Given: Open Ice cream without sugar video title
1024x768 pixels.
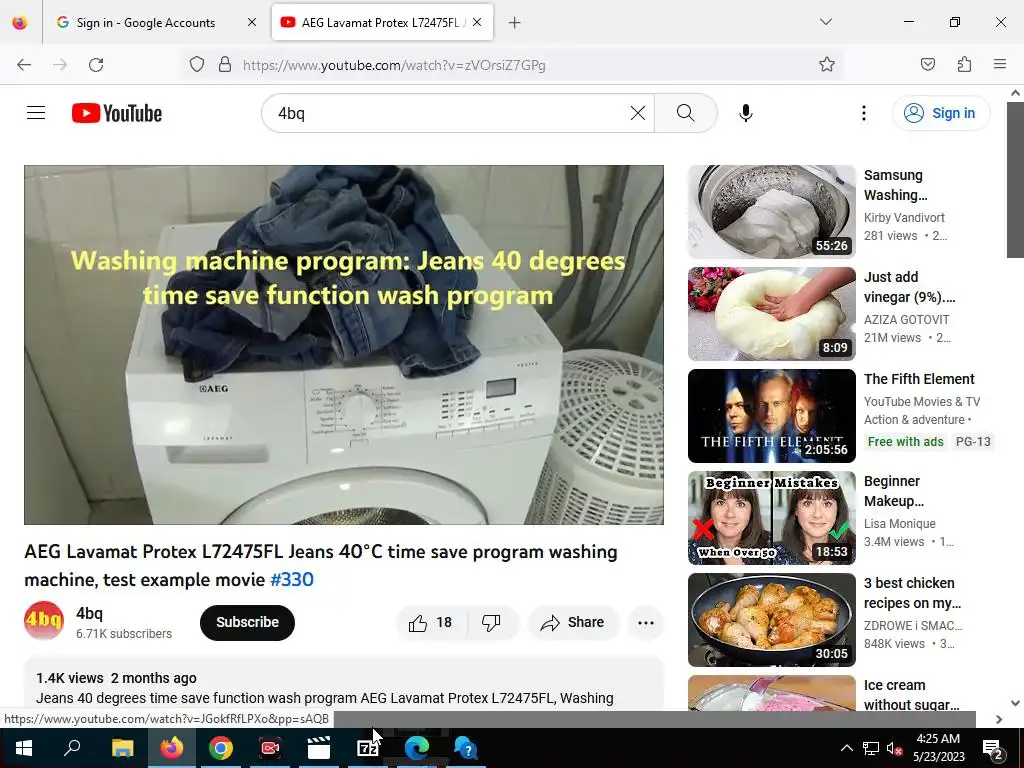Looking at the screenshot, I should coord(912,695).
